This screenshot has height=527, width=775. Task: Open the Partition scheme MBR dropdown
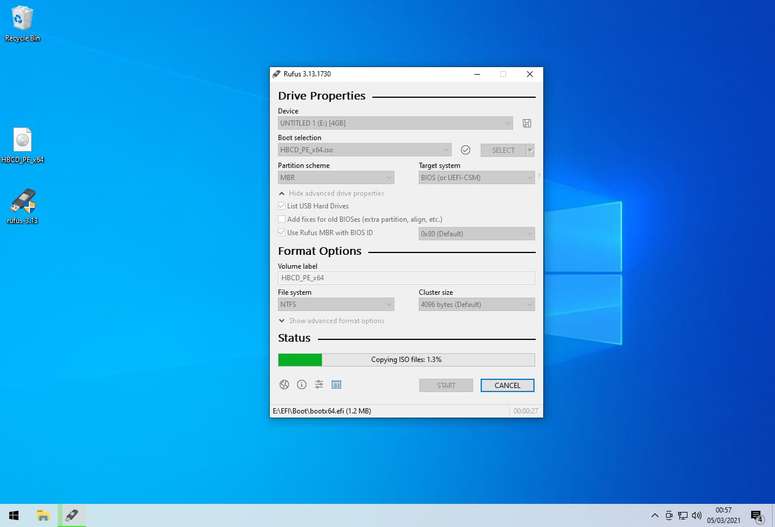click(336, 177)
